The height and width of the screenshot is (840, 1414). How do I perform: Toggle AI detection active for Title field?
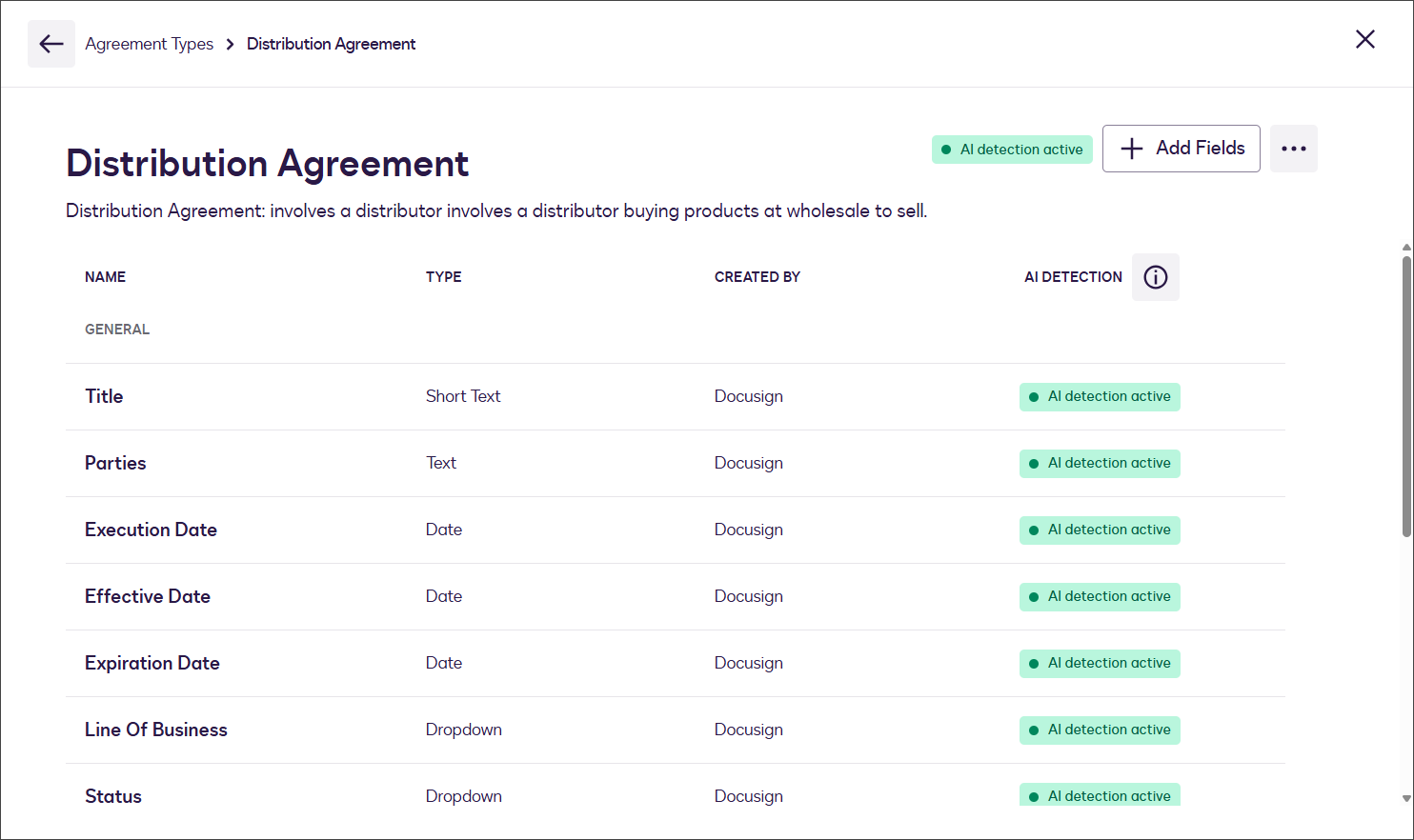pos(1100,397)
